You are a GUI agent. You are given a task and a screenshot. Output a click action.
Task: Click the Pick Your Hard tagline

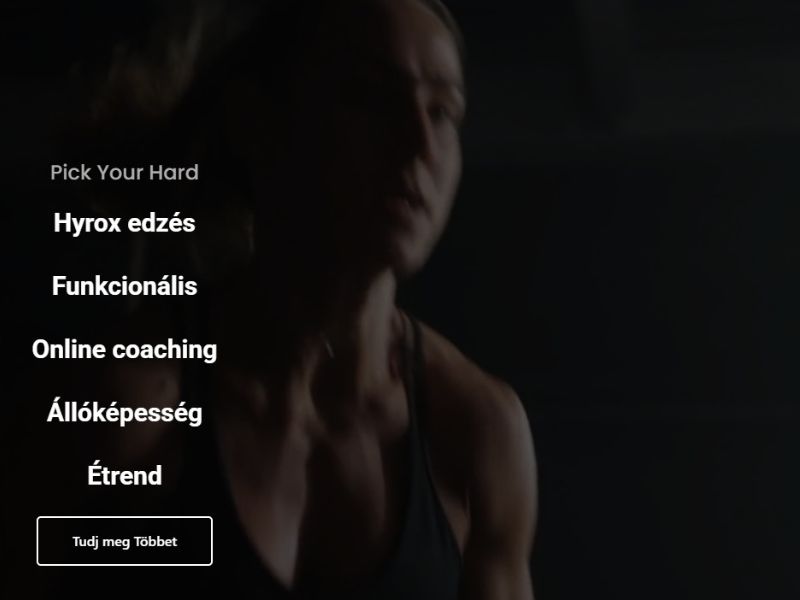(124, 172)
